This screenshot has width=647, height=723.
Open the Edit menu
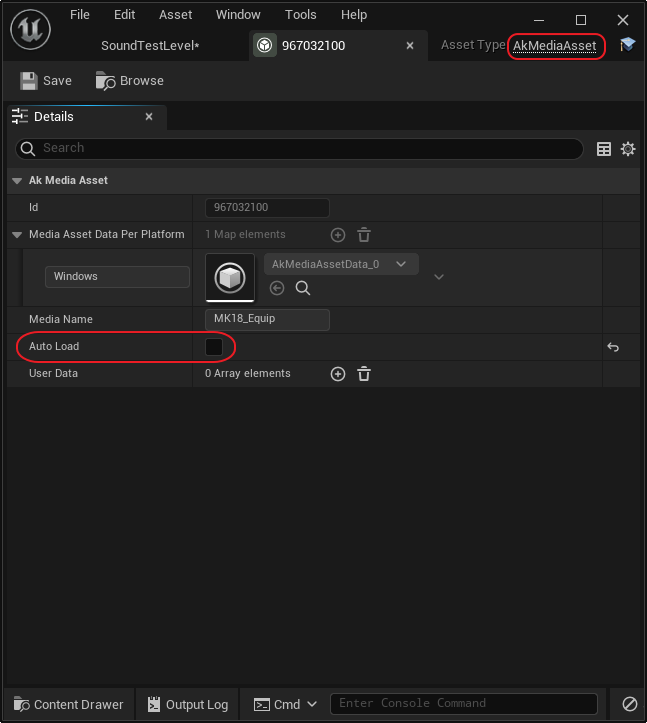tap(125, 15)
